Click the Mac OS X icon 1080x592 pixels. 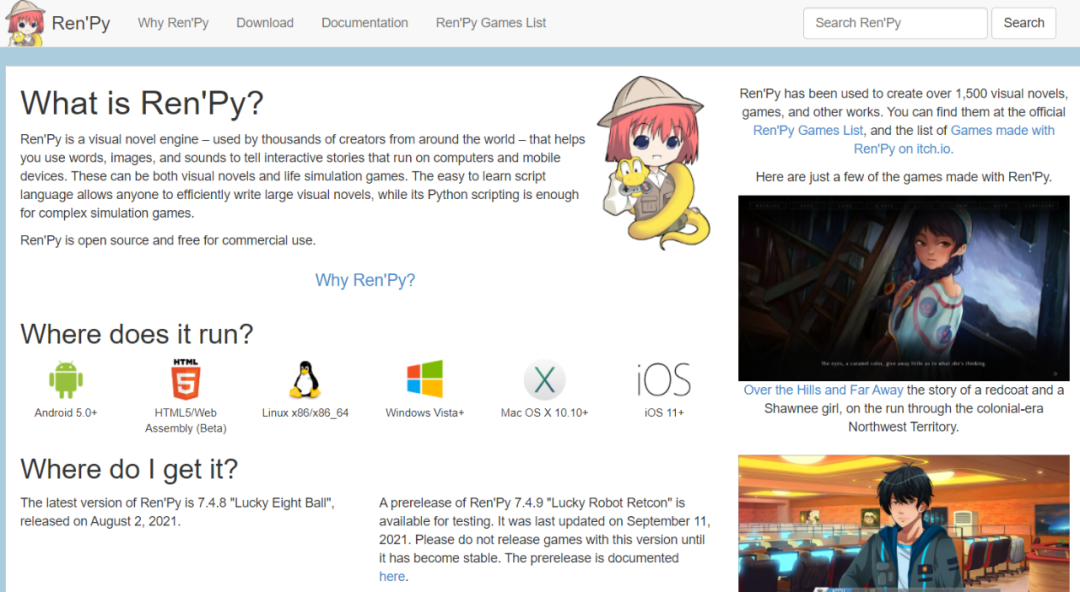tap(544, 380)
